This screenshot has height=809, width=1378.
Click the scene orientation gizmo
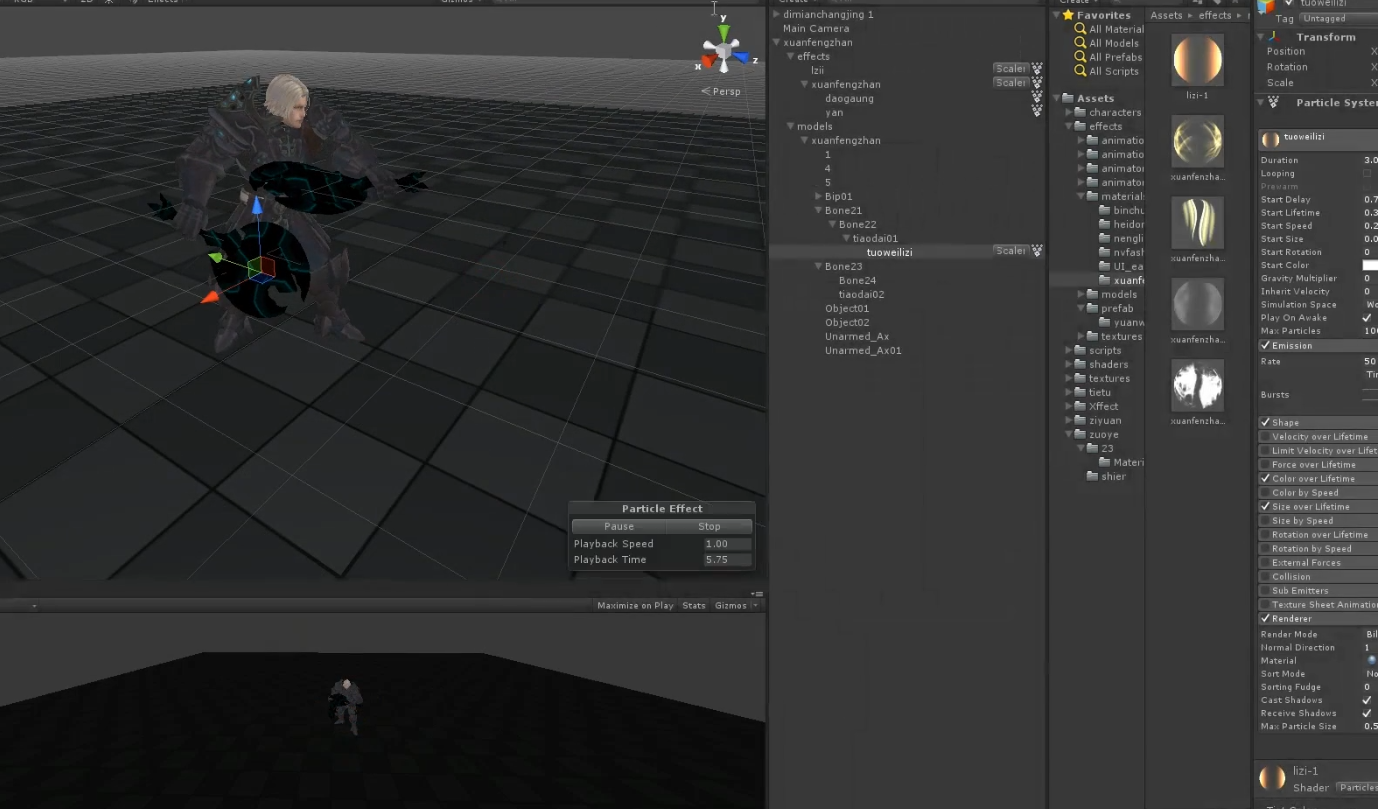[723, 50]
